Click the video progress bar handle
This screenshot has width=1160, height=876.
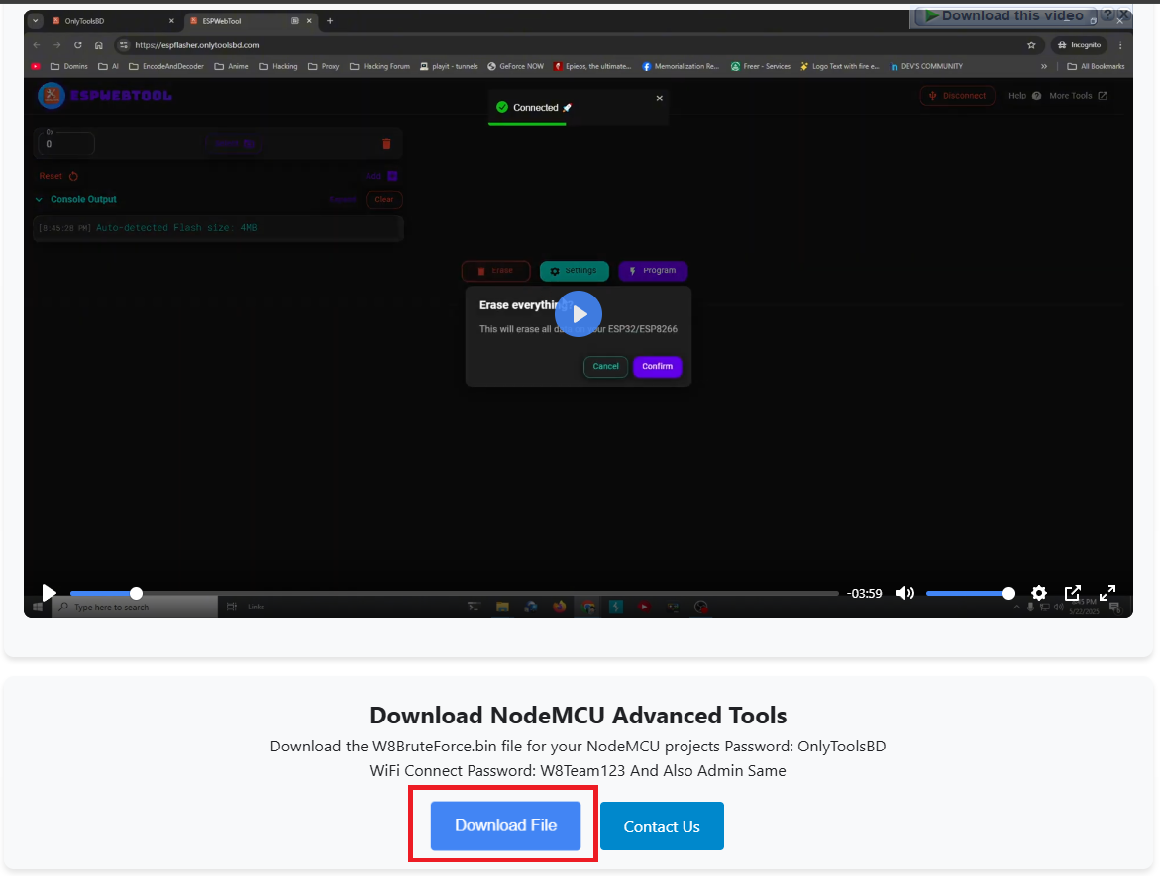(136, 593)
